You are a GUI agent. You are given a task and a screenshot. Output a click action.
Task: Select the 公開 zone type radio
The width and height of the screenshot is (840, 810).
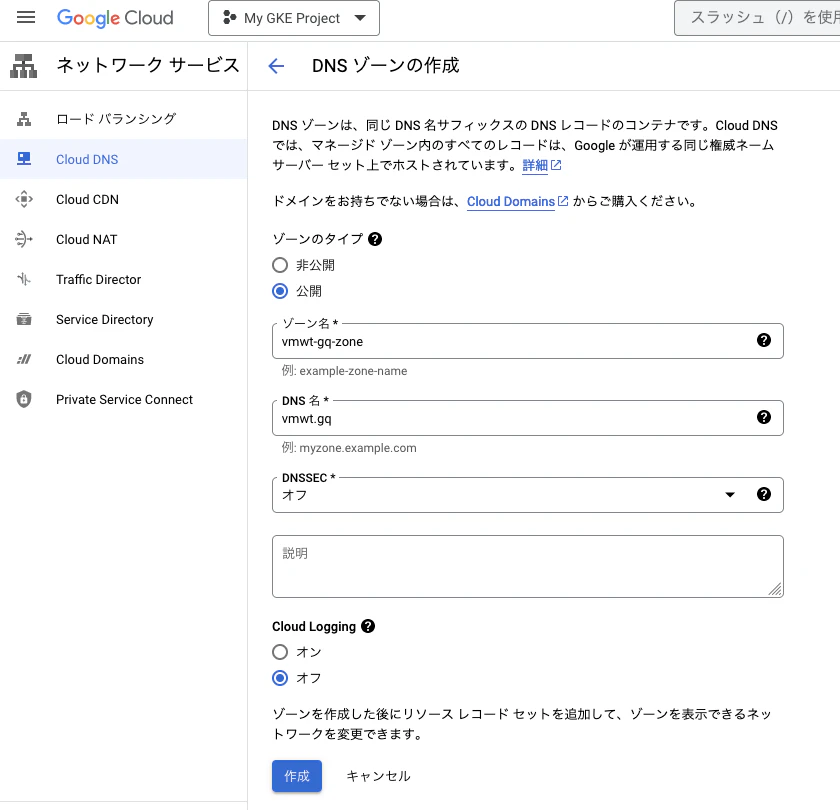pos(280,291)
